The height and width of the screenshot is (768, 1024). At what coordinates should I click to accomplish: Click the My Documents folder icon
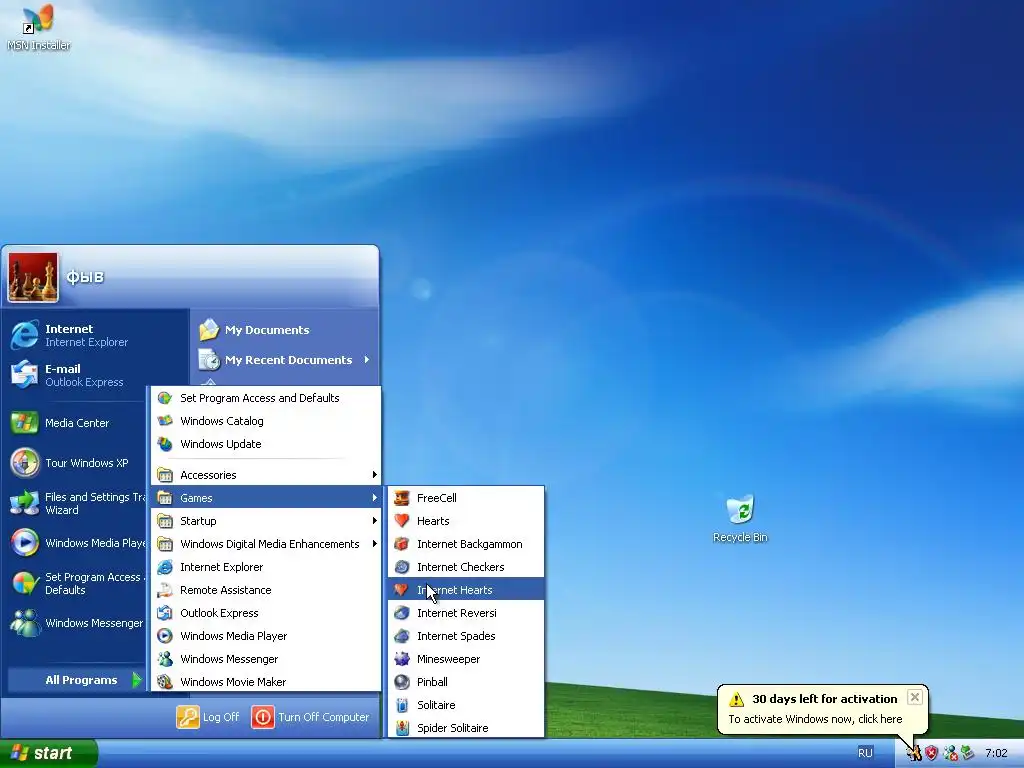coord(209,330)
